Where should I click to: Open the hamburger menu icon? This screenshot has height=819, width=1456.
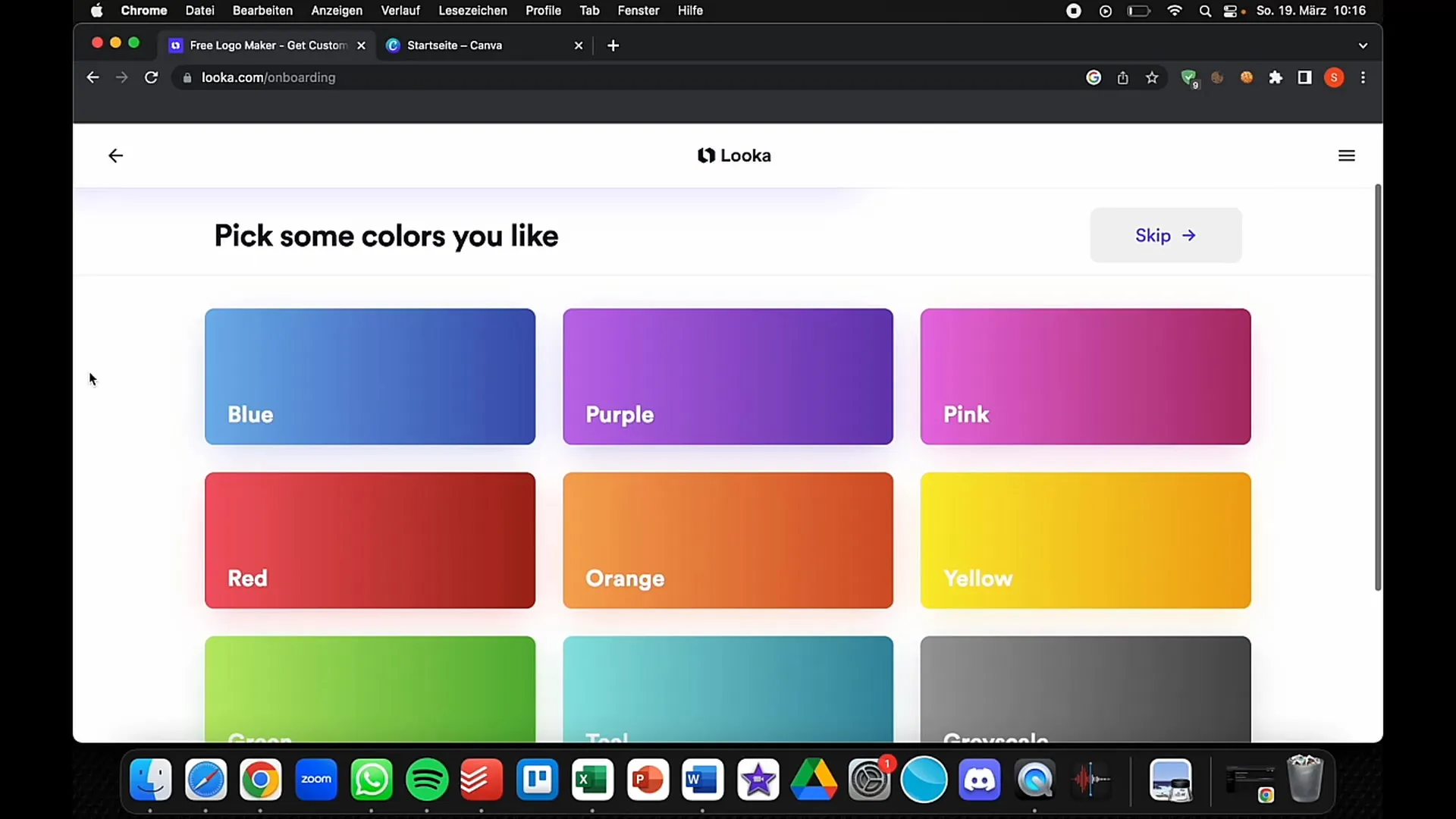[1348, 156]
